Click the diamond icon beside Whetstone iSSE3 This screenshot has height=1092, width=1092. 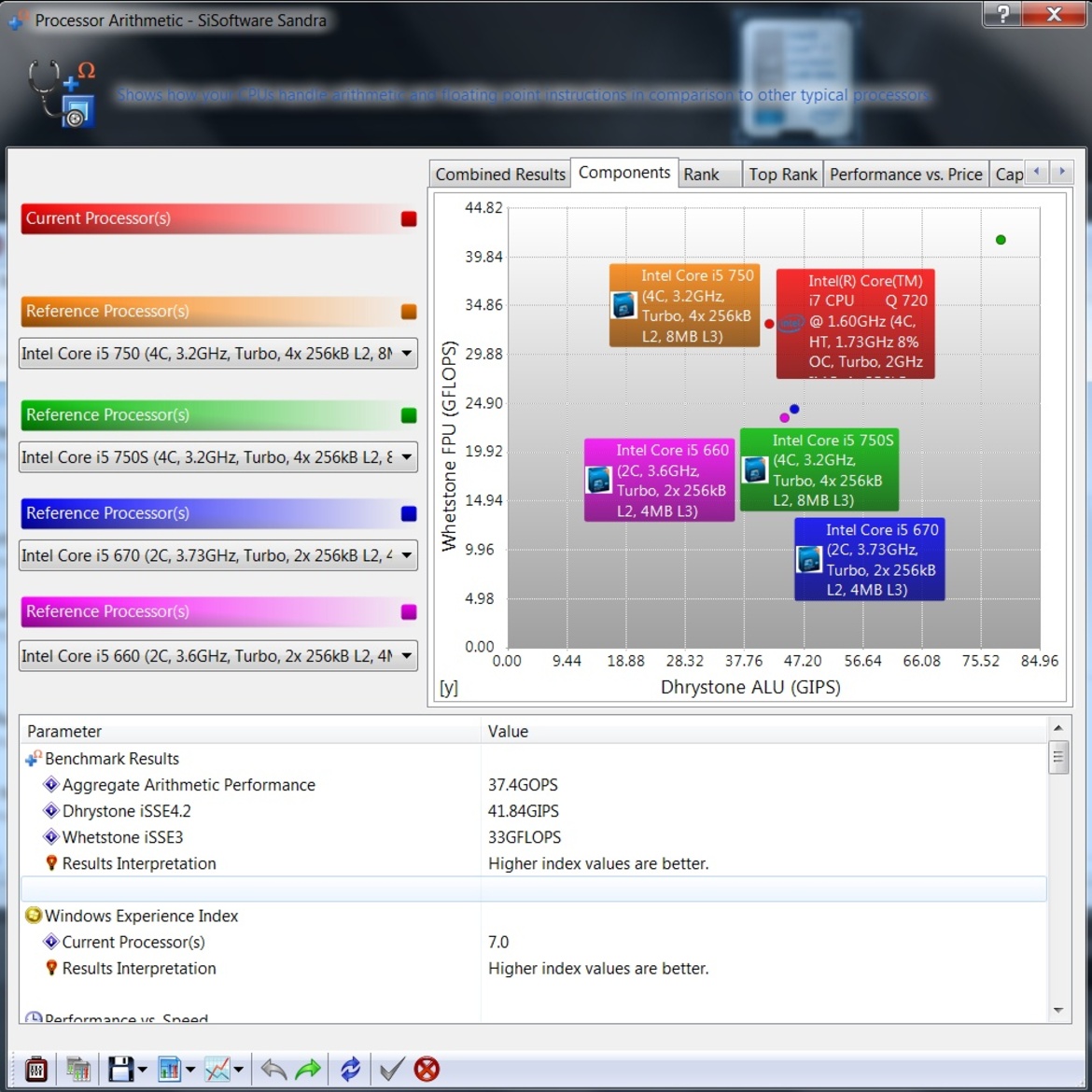[50, 836]
